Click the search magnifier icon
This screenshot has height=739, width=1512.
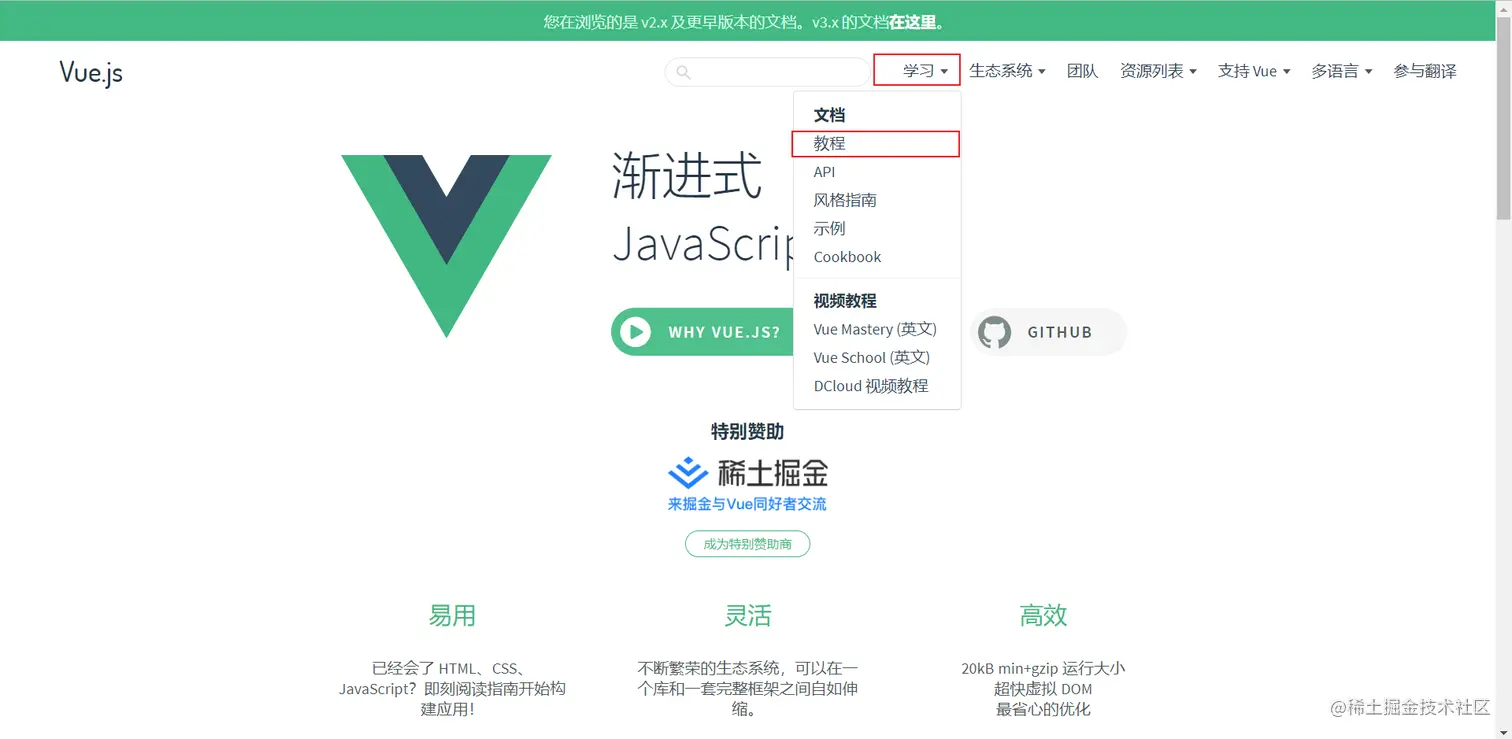[x=683, y=72]
